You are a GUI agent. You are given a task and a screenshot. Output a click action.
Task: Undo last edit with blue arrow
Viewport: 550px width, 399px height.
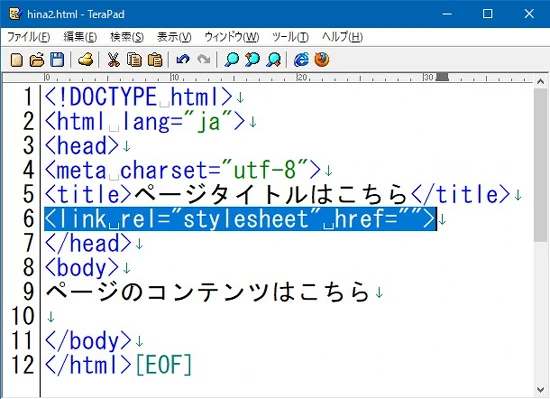click(x=183, y=60)
